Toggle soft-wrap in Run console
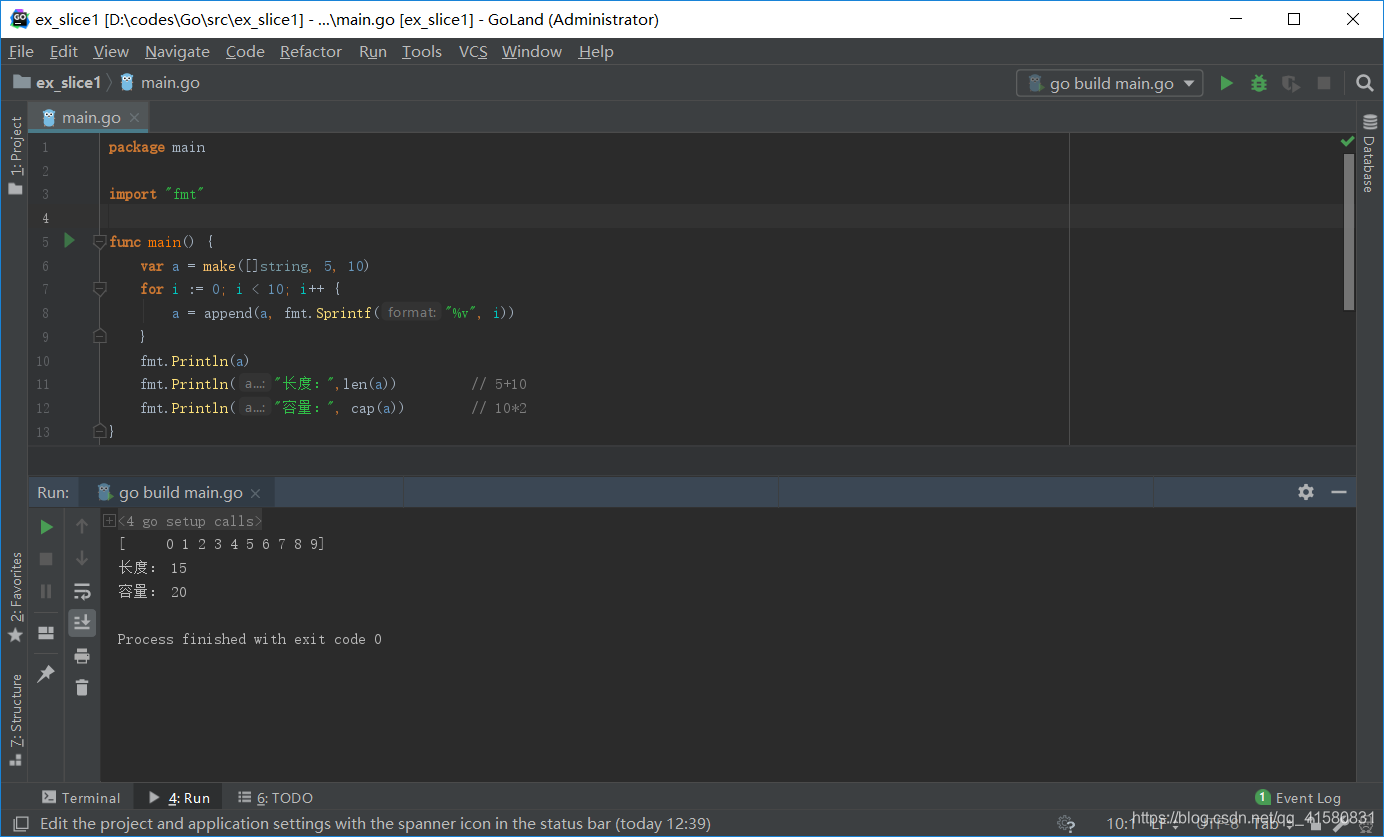 click(x=82, y=591)
